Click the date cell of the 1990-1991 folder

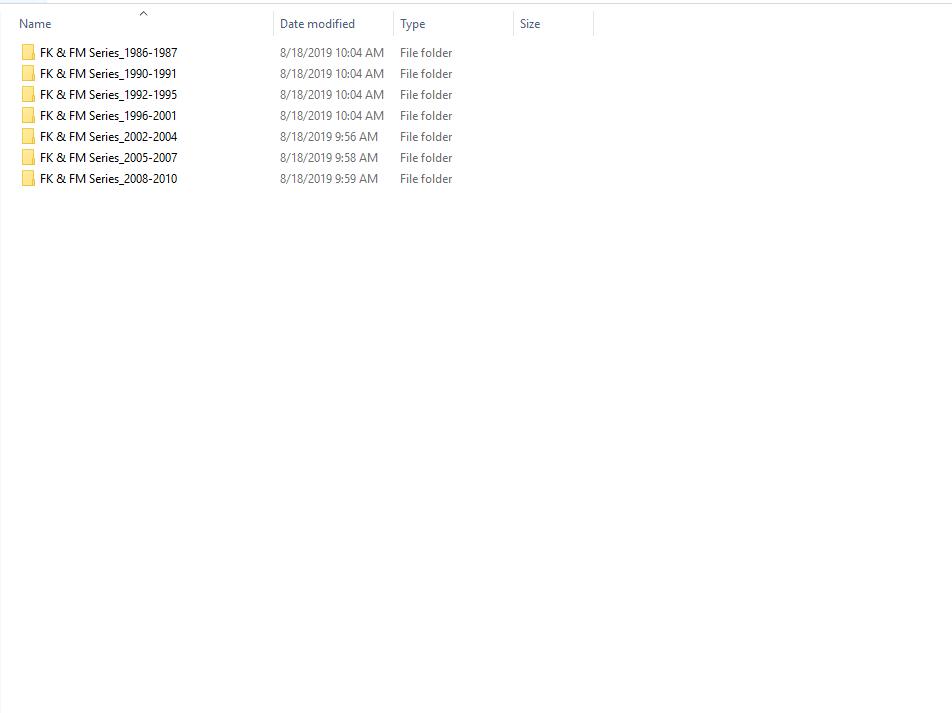click(x=332, y=73)
